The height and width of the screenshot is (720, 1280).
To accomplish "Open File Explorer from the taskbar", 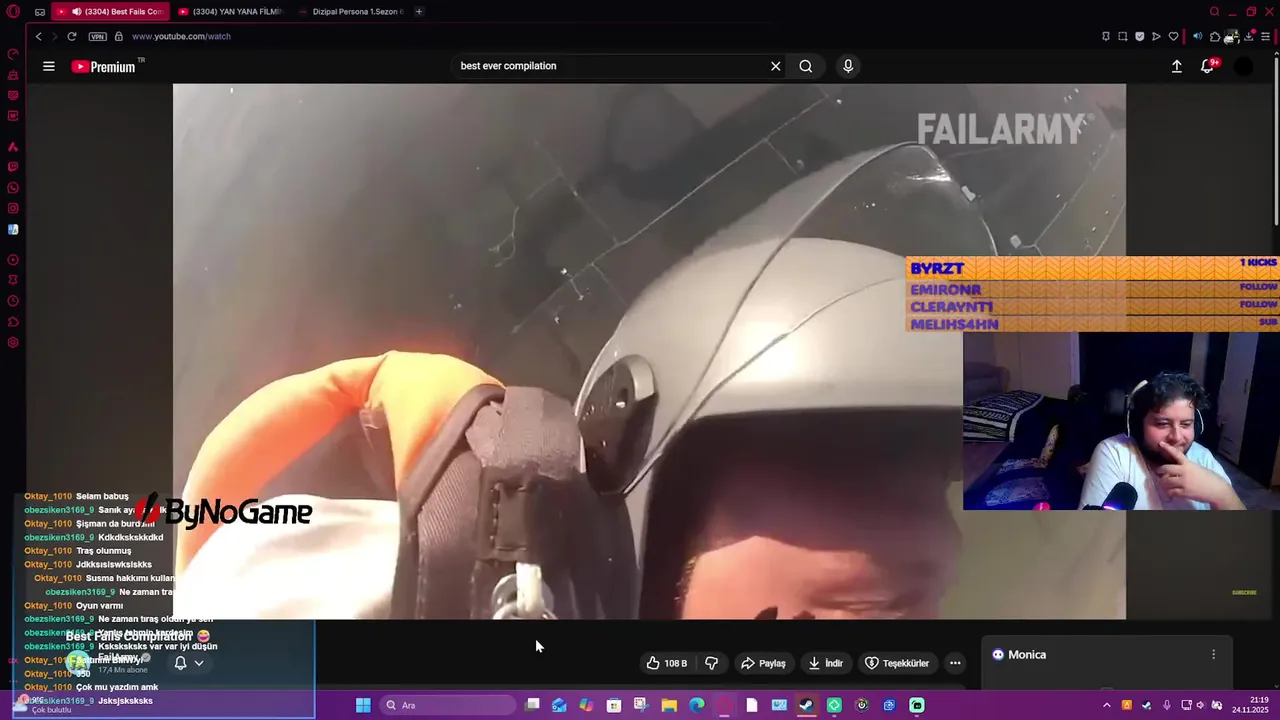I will coord(669,705).
